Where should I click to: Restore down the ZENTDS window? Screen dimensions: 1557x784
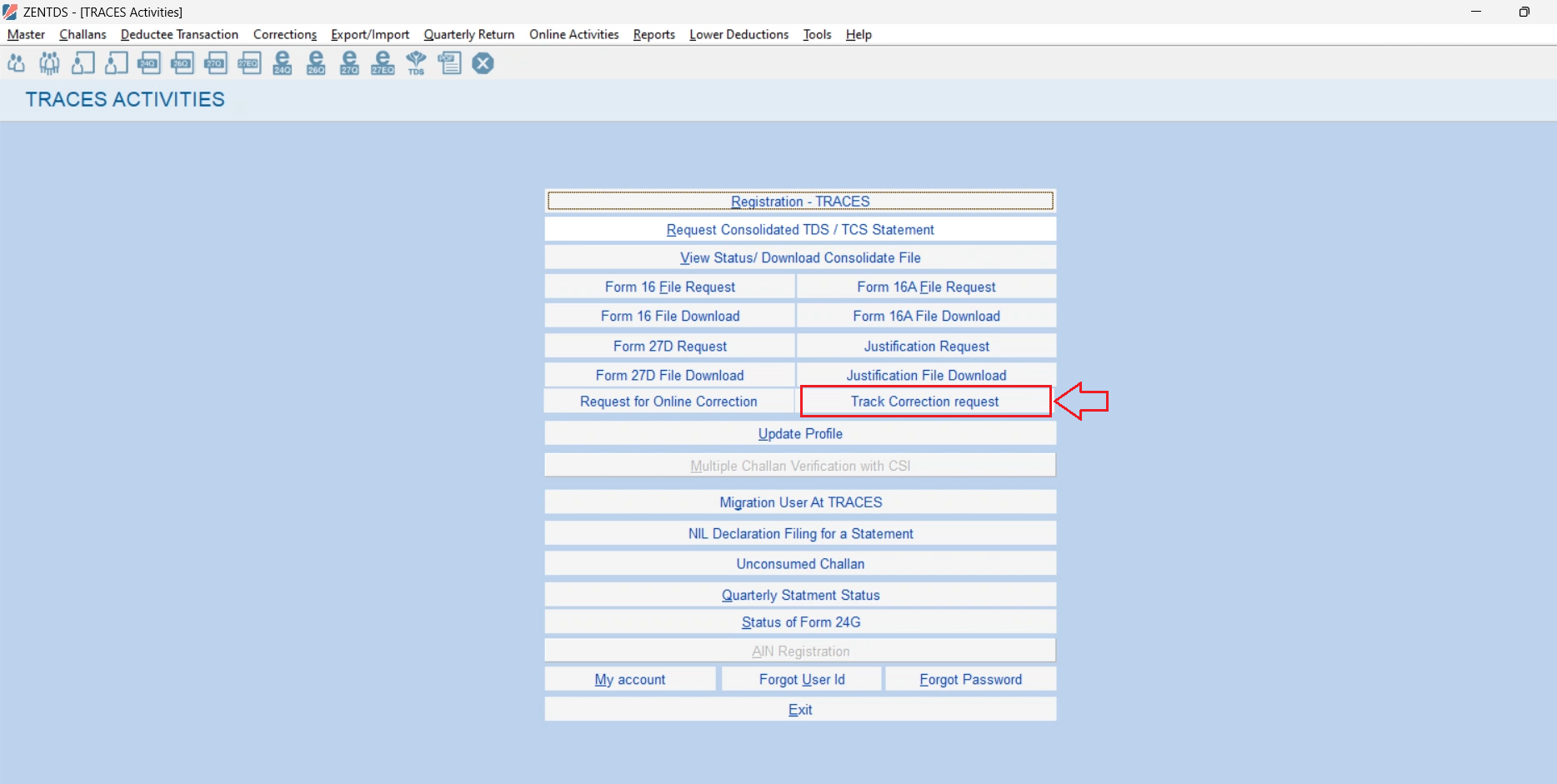coord(1524,12)
